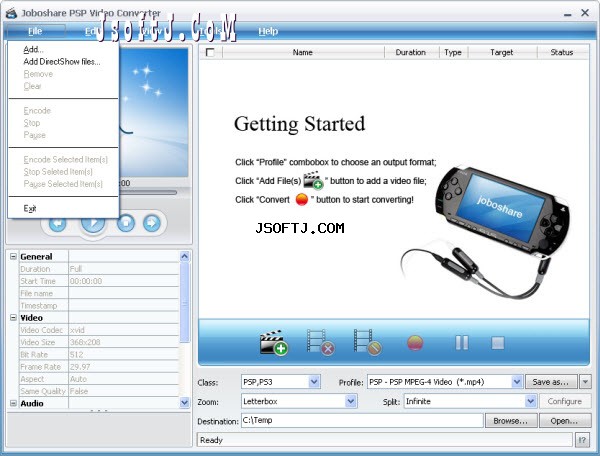This screenshot has height=456, width=600.
Task: Click the previous arrow player button
Action: click(57, 223)
